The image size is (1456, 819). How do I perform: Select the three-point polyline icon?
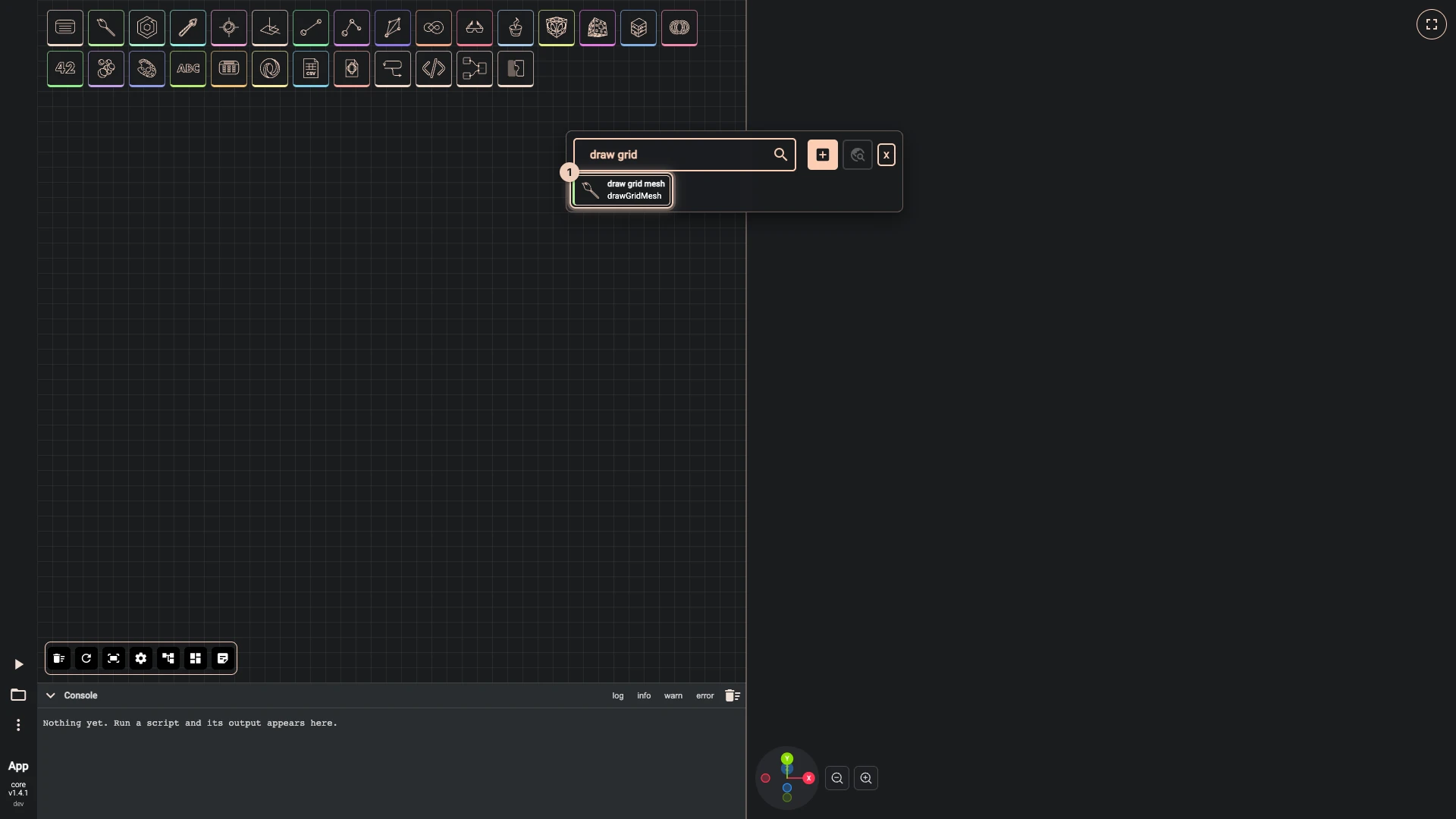352,28
